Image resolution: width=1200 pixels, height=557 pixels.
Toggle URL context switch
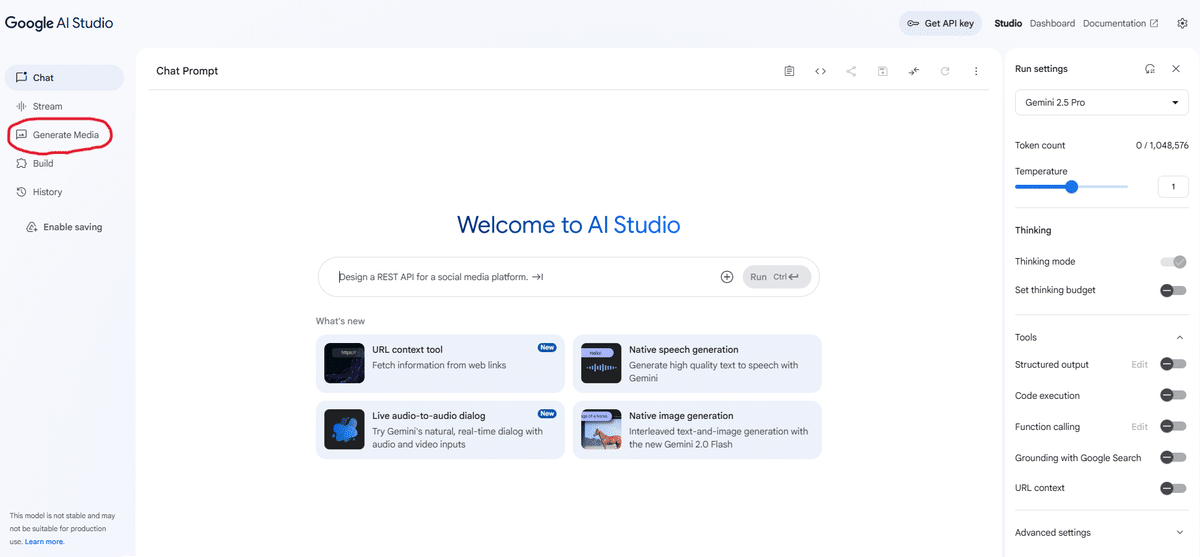click(x=1173, y=488)
